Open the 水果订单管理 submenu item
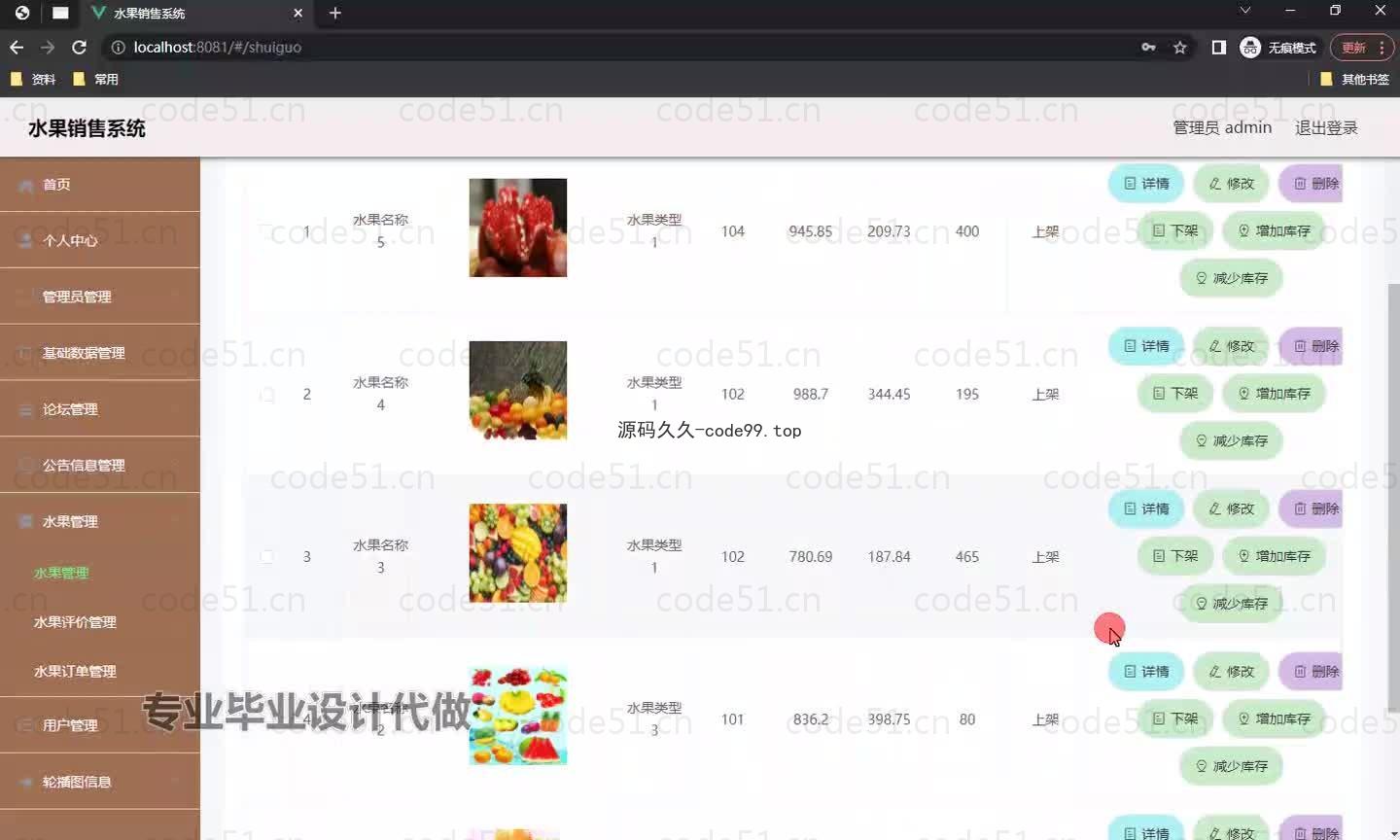 pos(75,672)
